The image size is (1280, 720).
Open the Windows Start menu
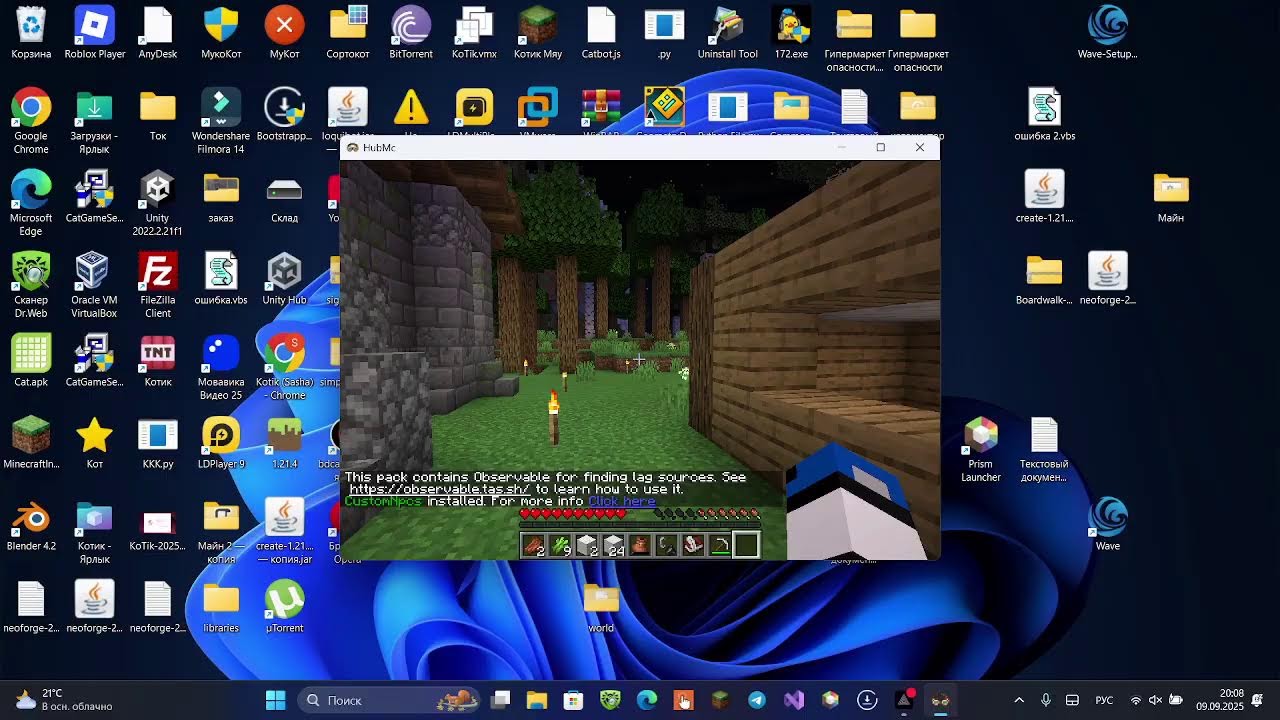pos(275,700)
